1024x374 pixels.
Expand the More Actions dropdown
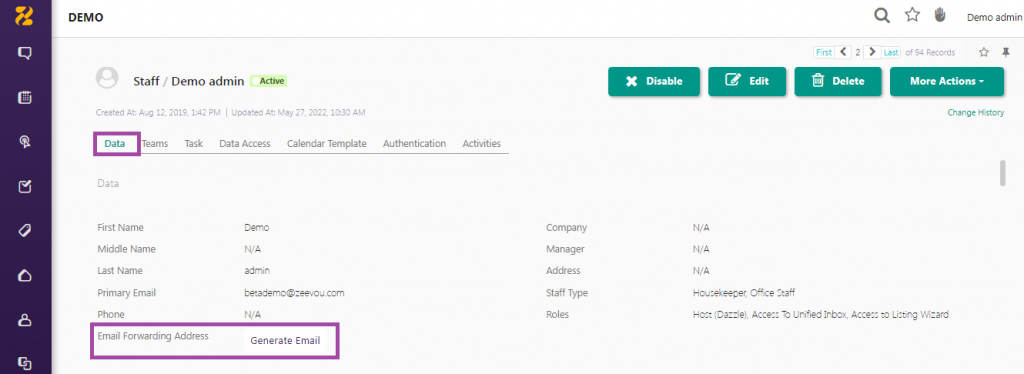tap(947, 82)
